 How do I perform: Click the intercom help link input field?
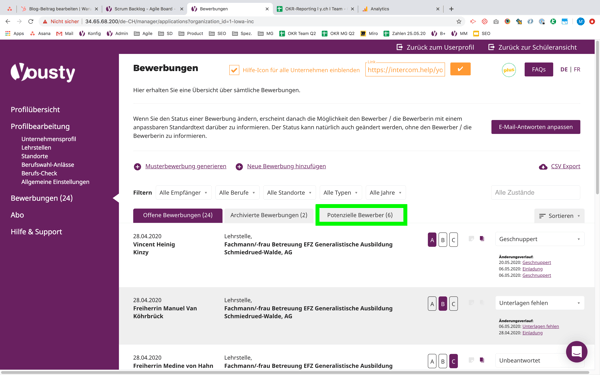[405, 70]
